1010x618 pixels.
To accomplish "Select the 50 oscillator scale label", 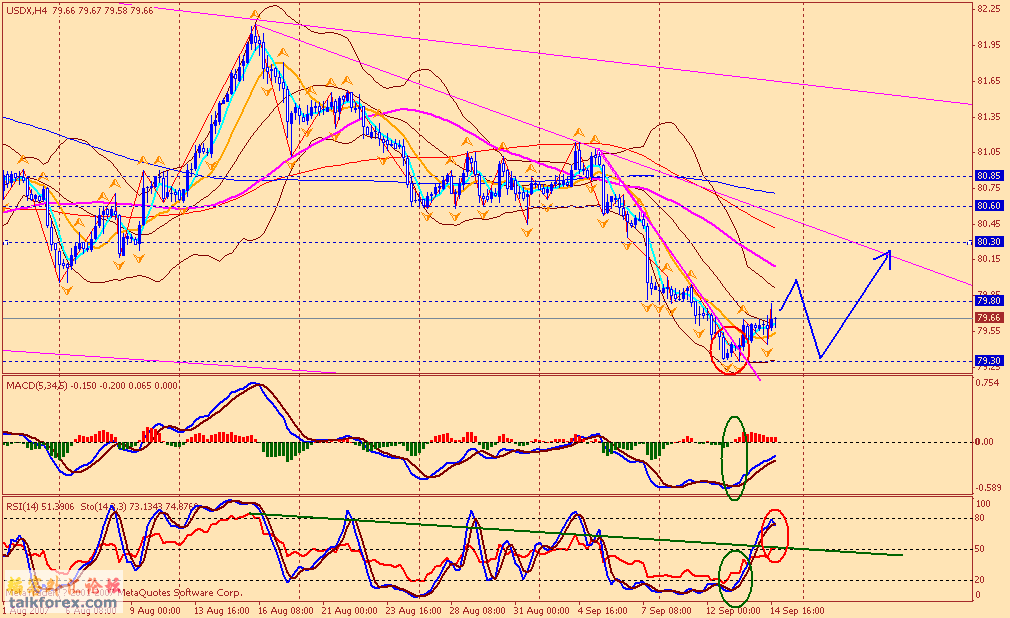I will tap(981, 549).
